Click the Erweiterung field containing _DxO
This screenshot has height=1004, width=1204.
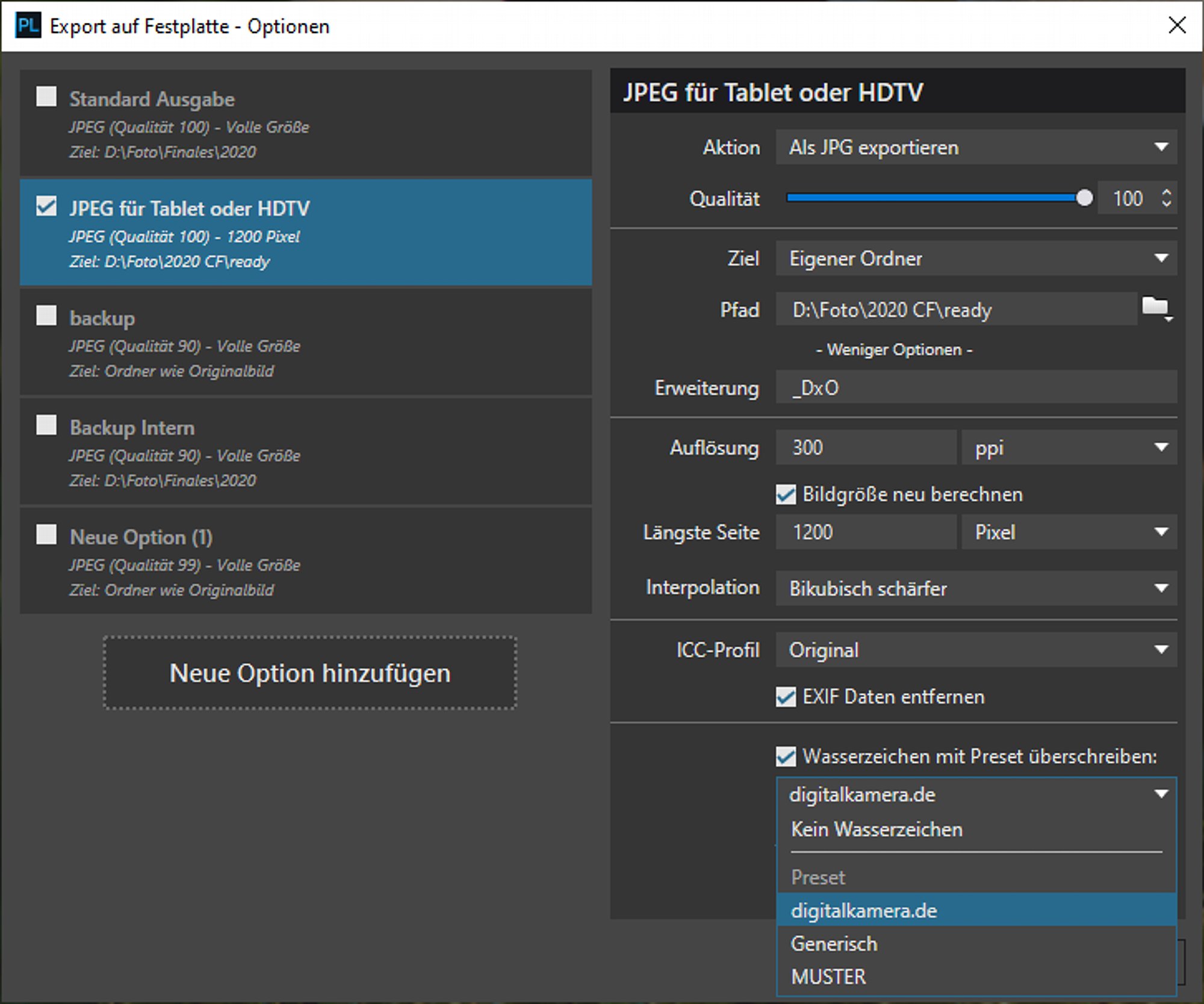pyautogui.click(x=976, y=387)
